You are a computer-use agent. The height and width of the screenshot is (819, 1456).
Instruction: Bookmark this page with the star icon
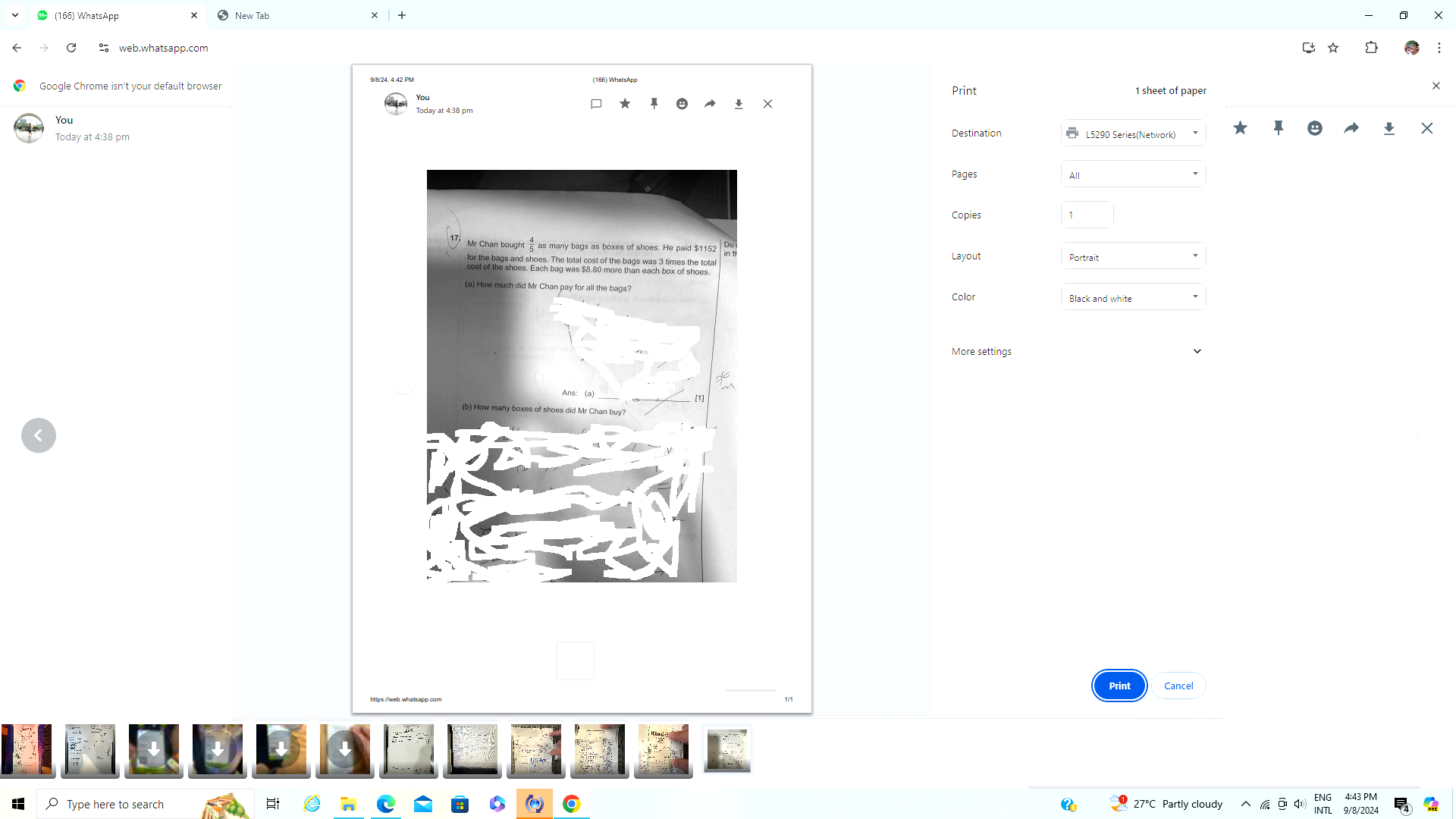click(1333, 48)
